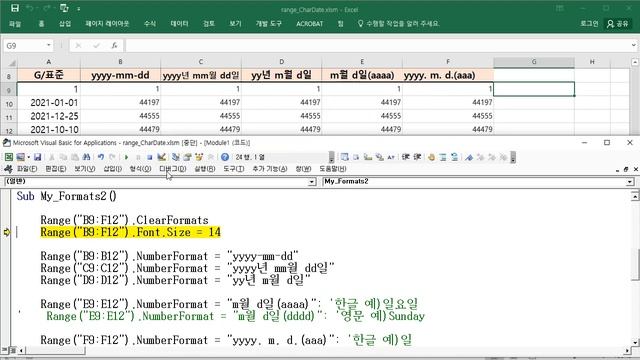Select the header cell yyyy-mm-dd
Image resolution: width=640 pixels, height=360 pixels.
point(120,75)
